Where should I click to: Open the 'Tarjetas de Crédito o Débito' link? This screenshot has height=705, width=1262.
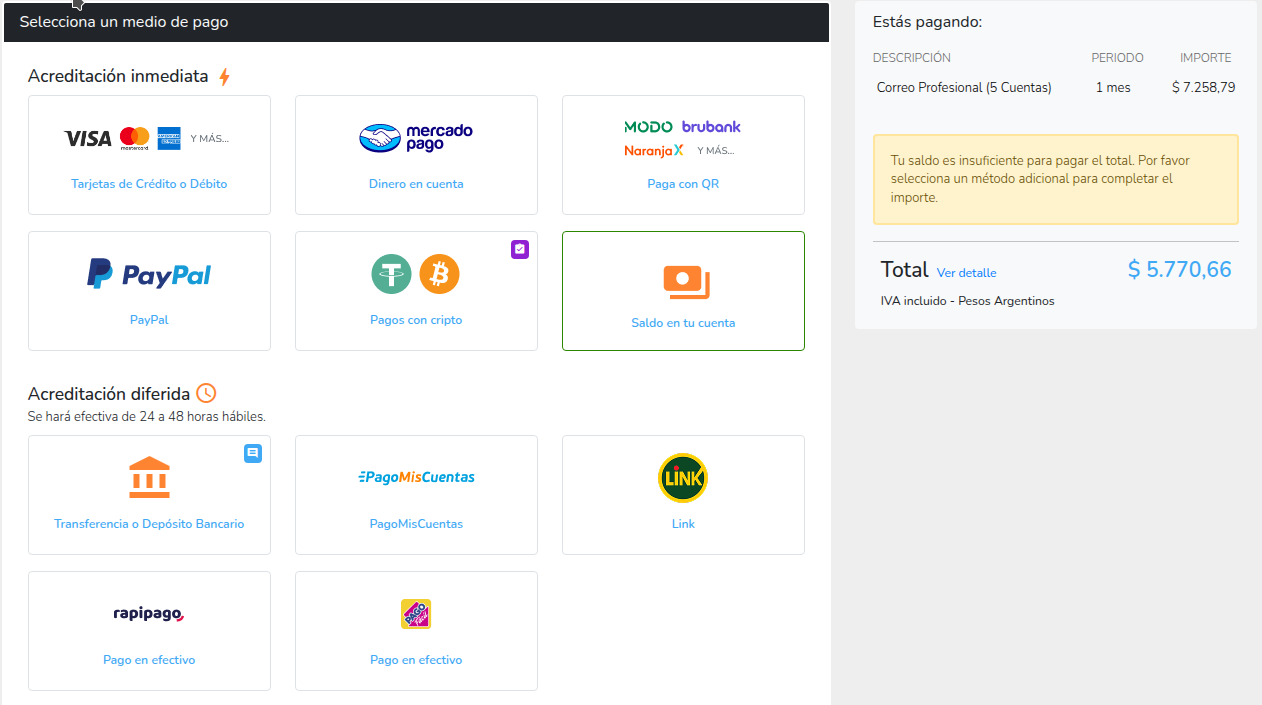149,184
